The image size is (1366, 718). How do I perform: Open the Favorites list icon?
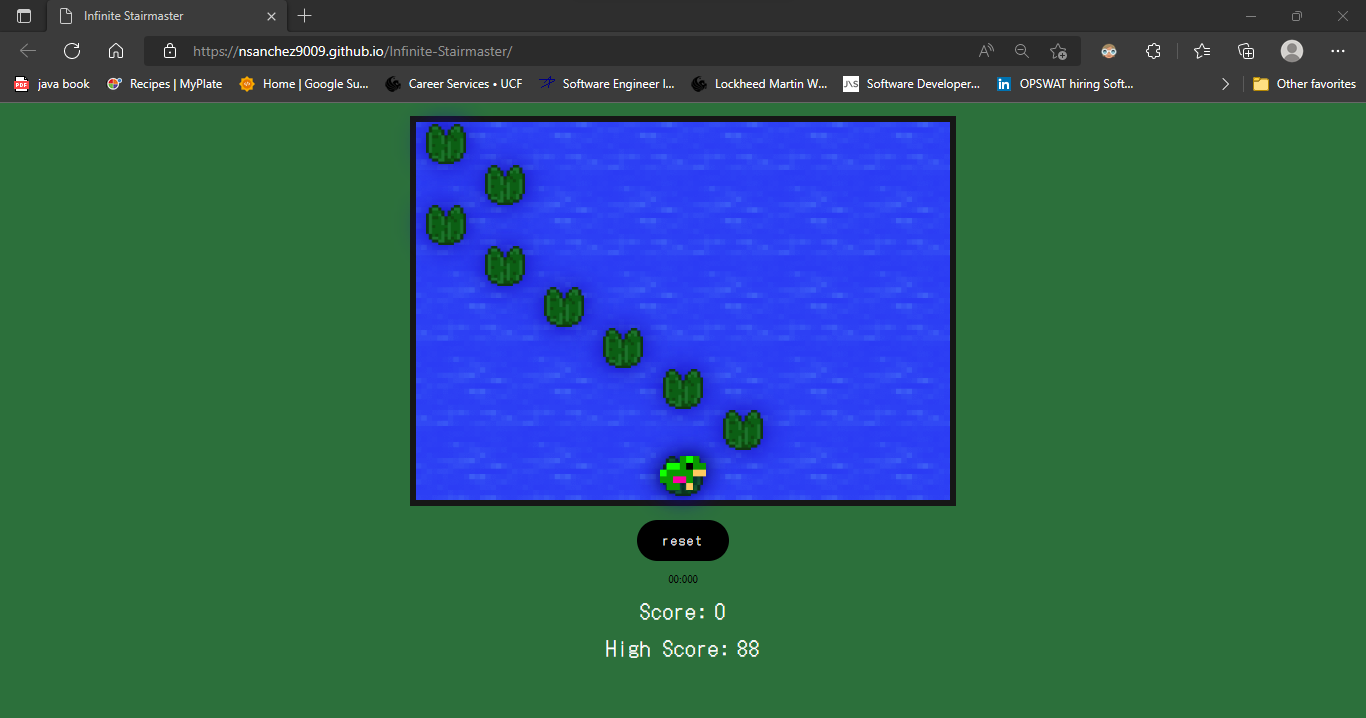pos(1202,51)
